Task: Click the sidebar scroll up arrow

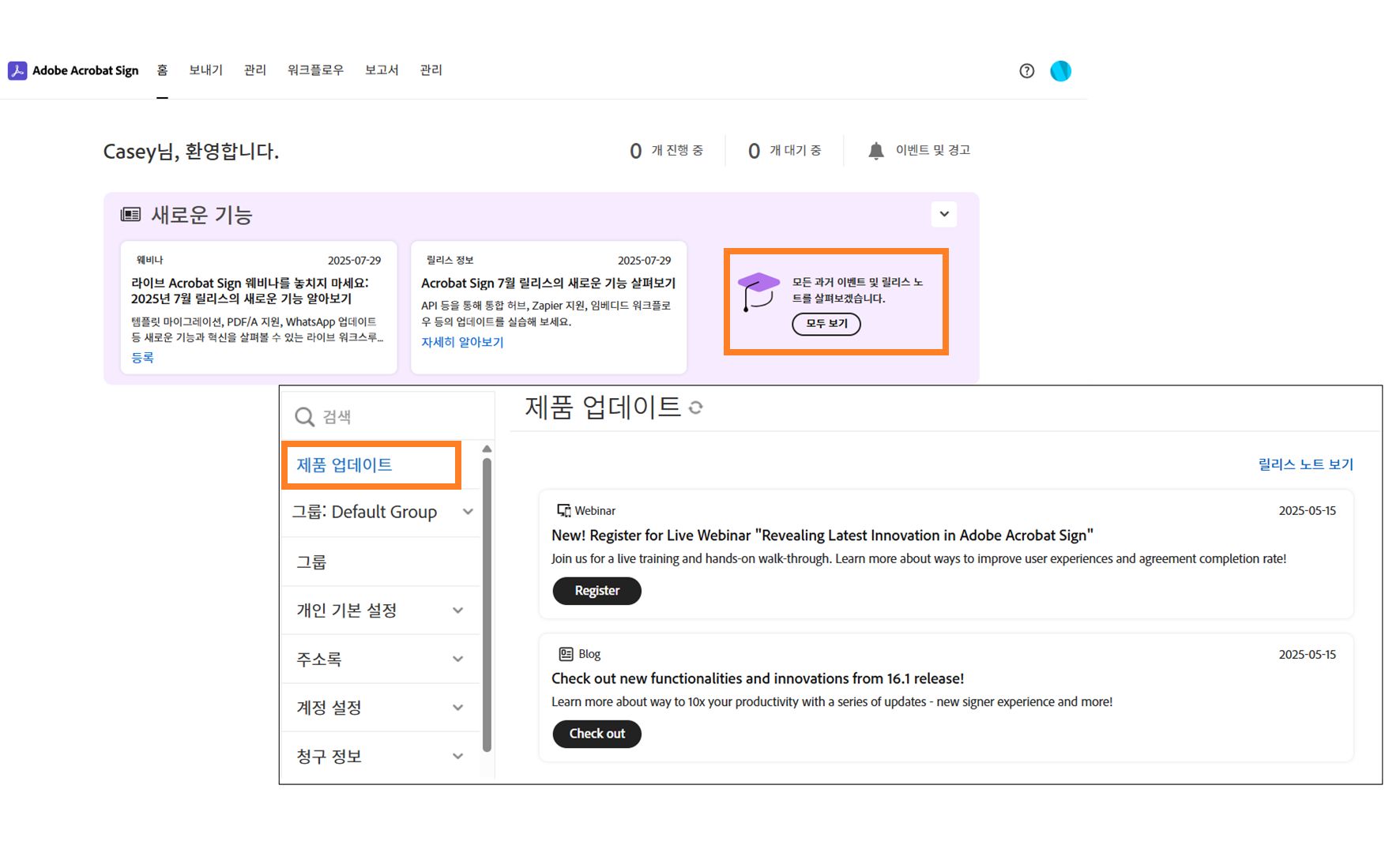Action: (x=487, y=449)
